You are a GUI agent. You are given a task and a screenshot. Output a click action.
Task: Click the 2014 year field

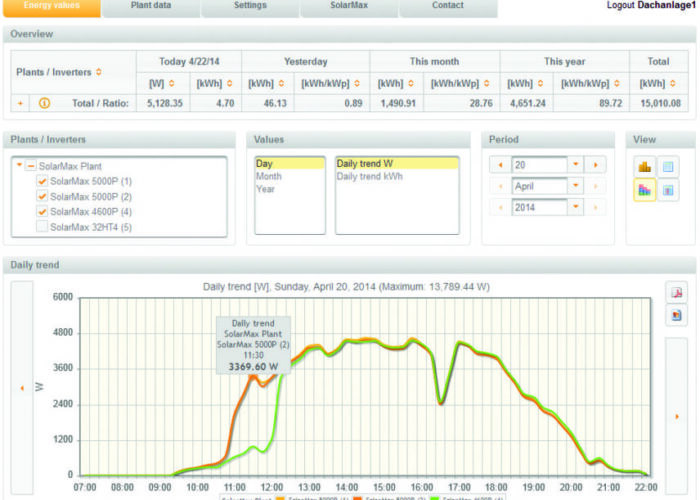pos(540,207)
